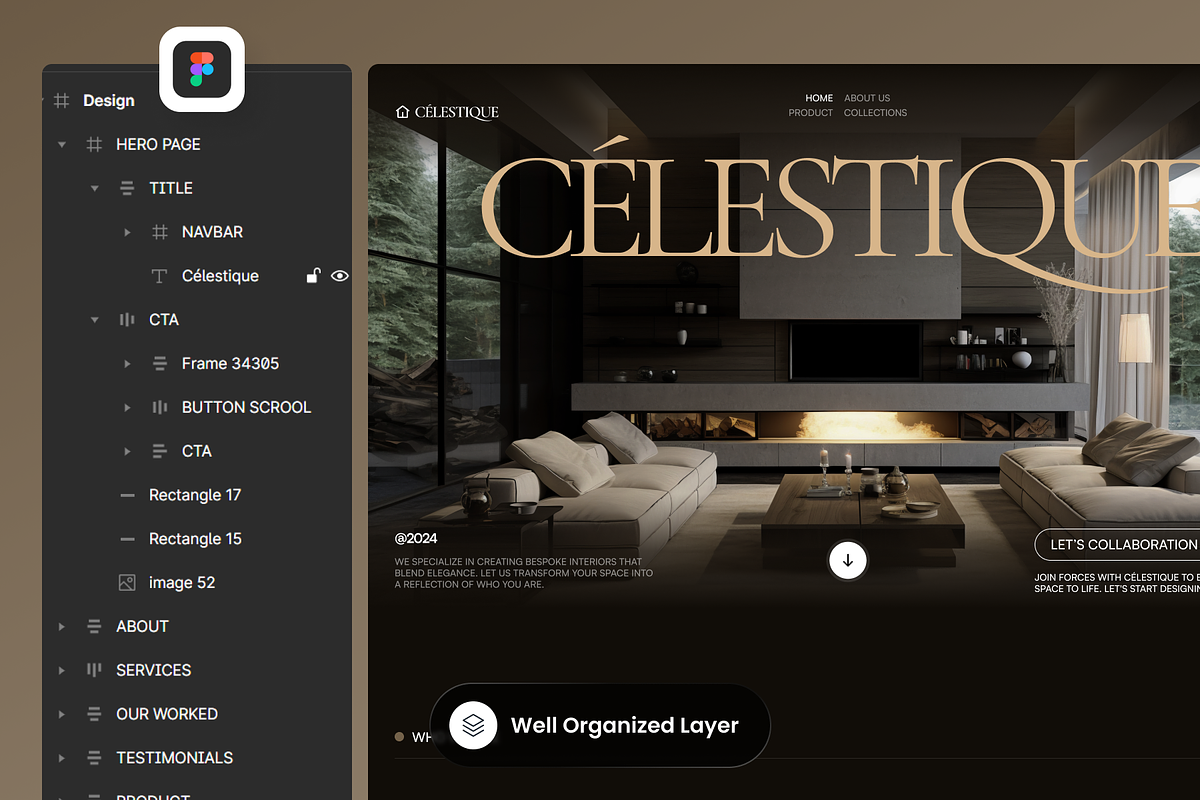Click the auto layout icon beside BUTTON SCROOL
The height and width of the screenshot is (800, 1200).
coord(158,407)
